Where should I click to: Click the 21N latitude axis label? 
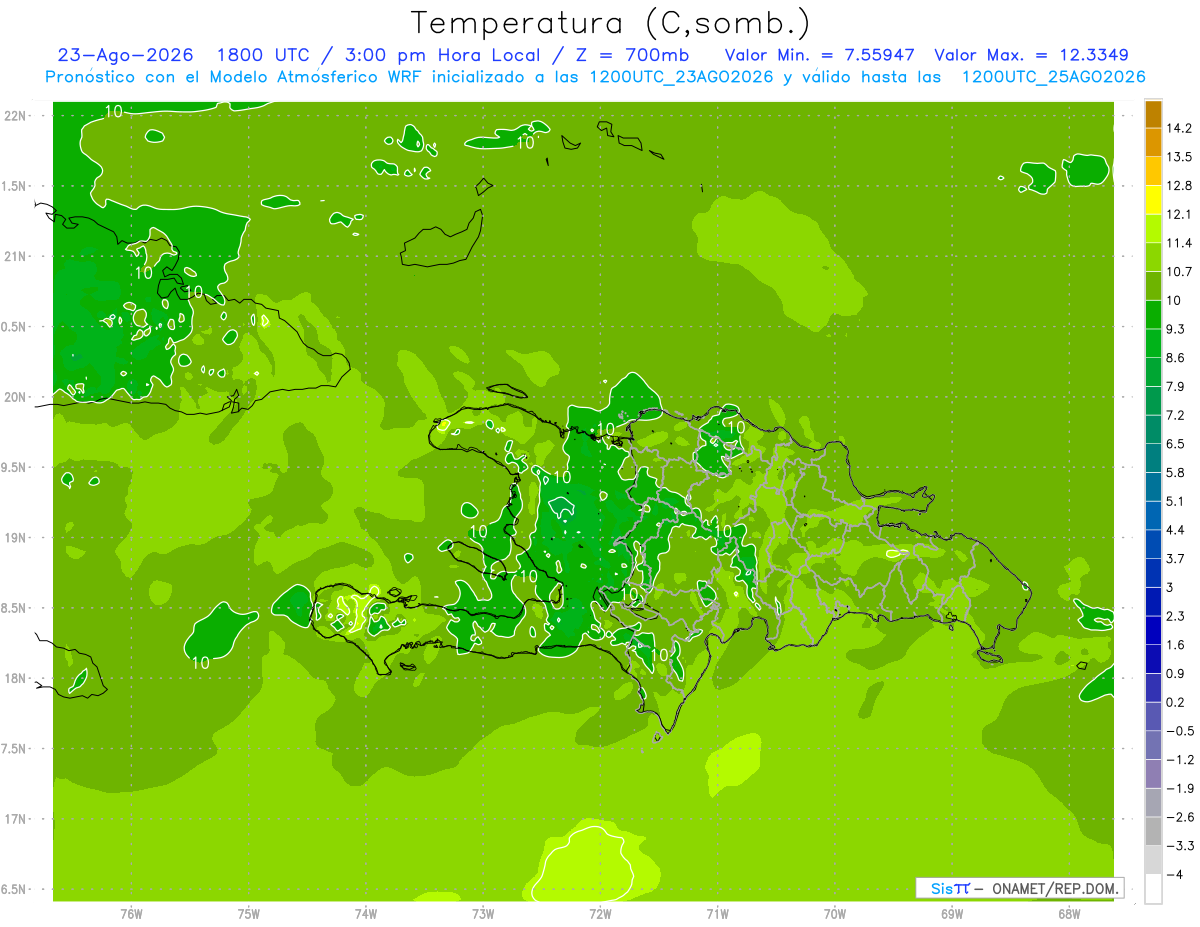click(x=17, y=256)
